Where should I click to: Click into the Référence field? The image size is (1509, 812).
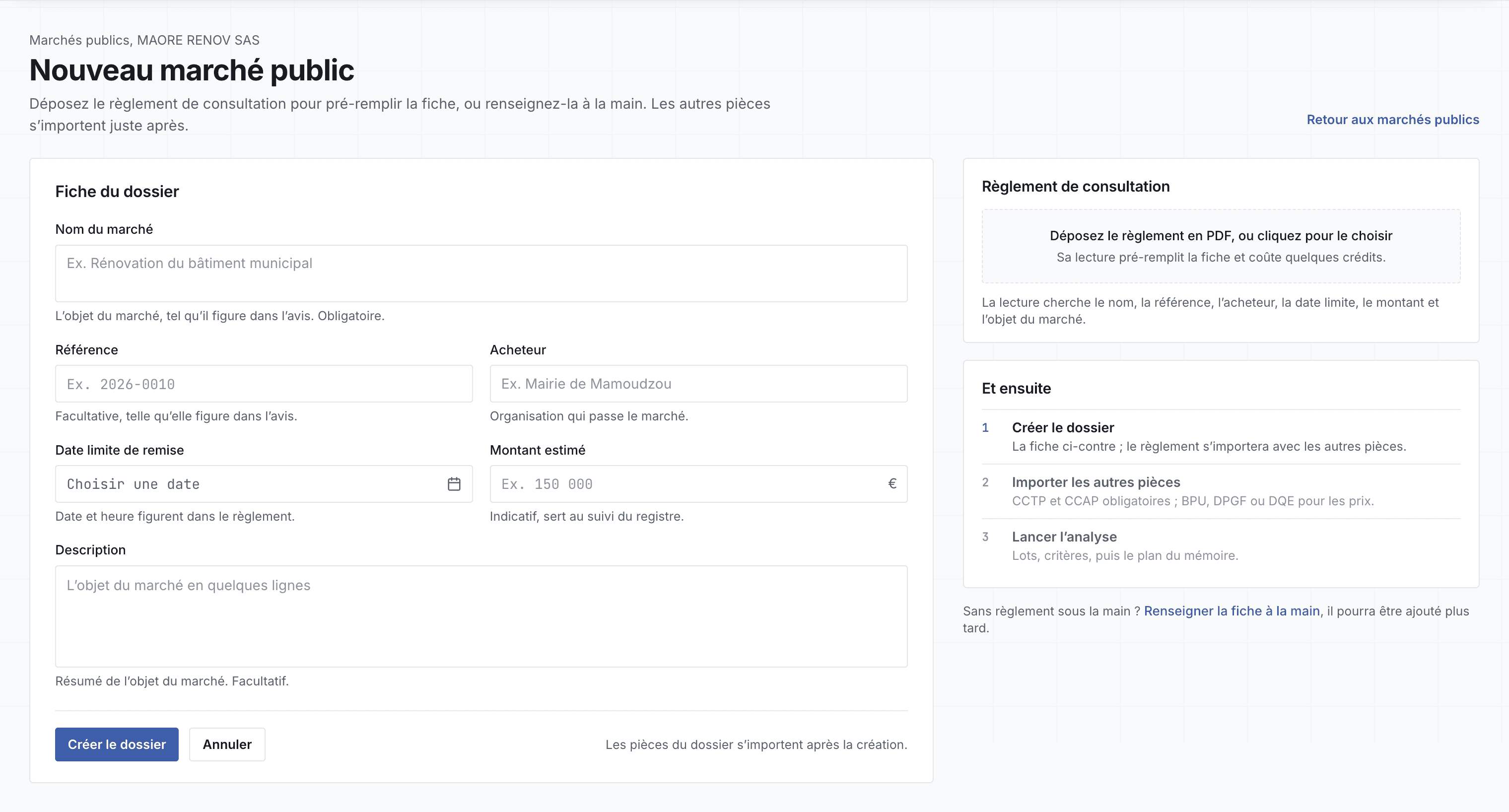(x=264, y=384)
